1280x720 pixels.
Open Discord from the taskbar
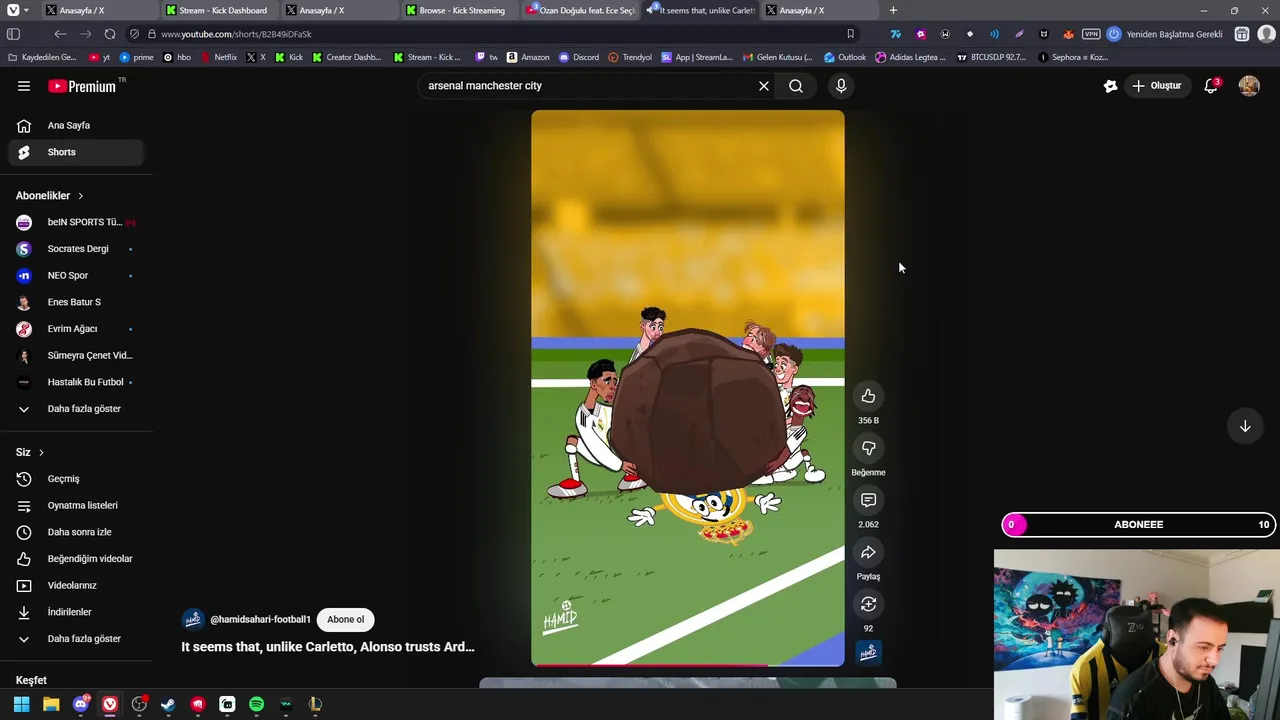click(x=81, y=704)
